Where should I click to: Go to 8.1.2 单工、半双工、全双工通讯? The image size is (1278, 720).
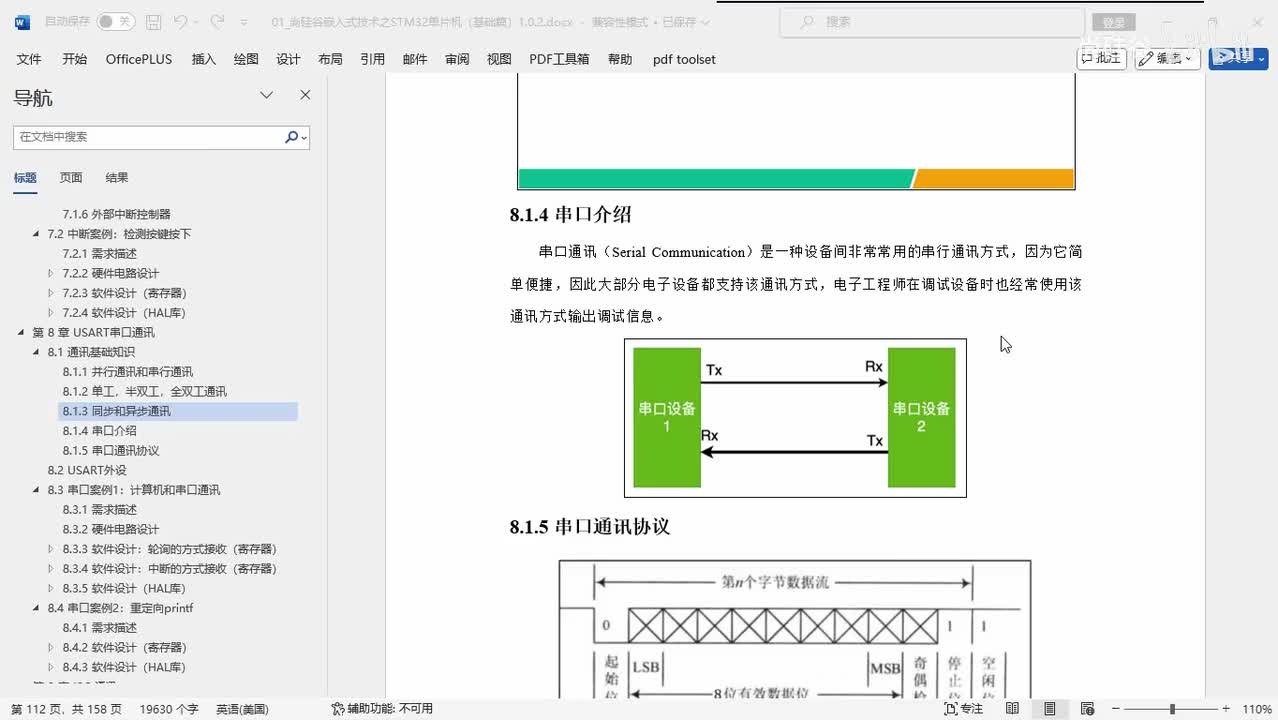pyautogui.click(x=144, y=391)
